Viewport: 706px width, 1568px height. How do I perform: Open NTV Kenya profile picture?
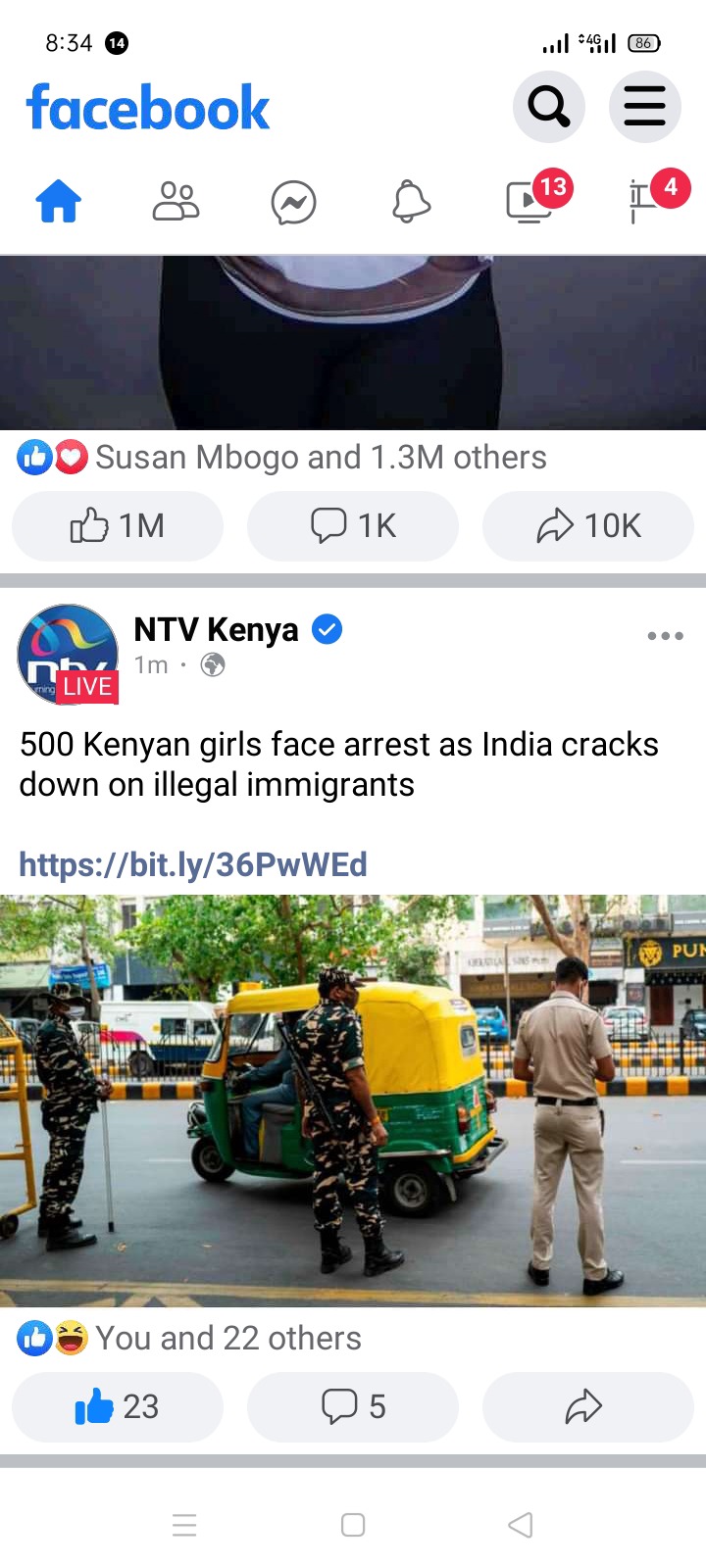pyautogui.click(x=68, y=655)
